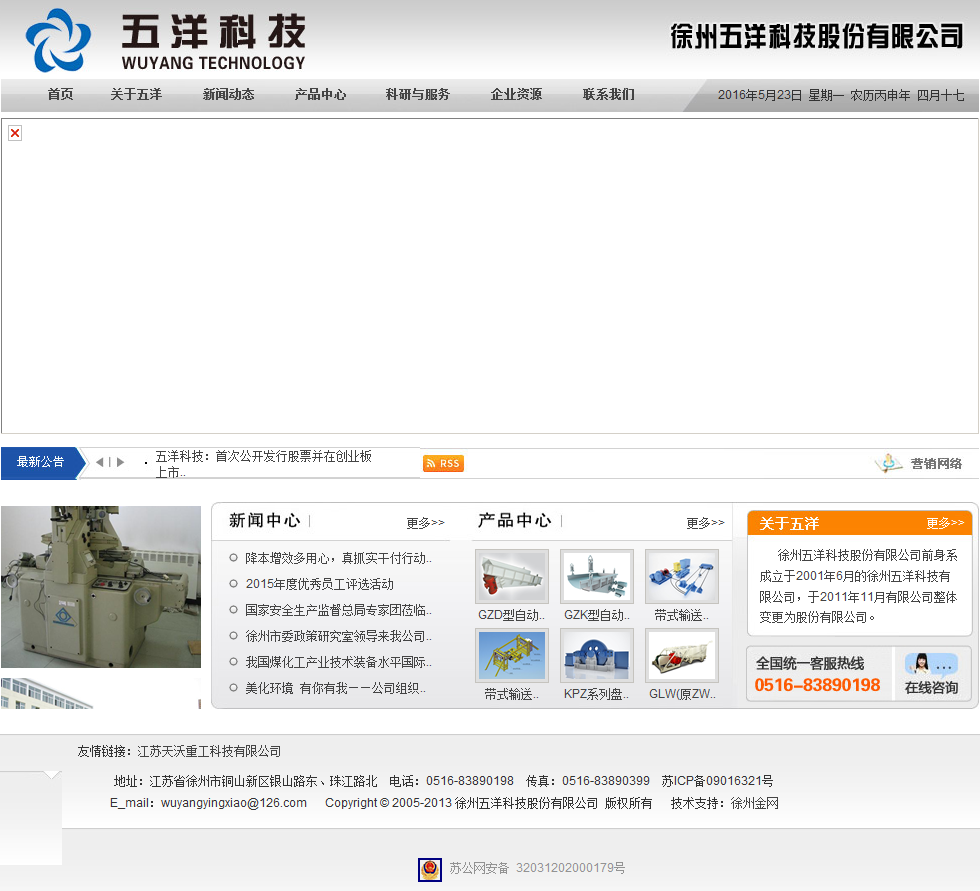This screenshot has width=980, height=891.
Task: Click the 全国统一客服热线 label
Action: 810,664
